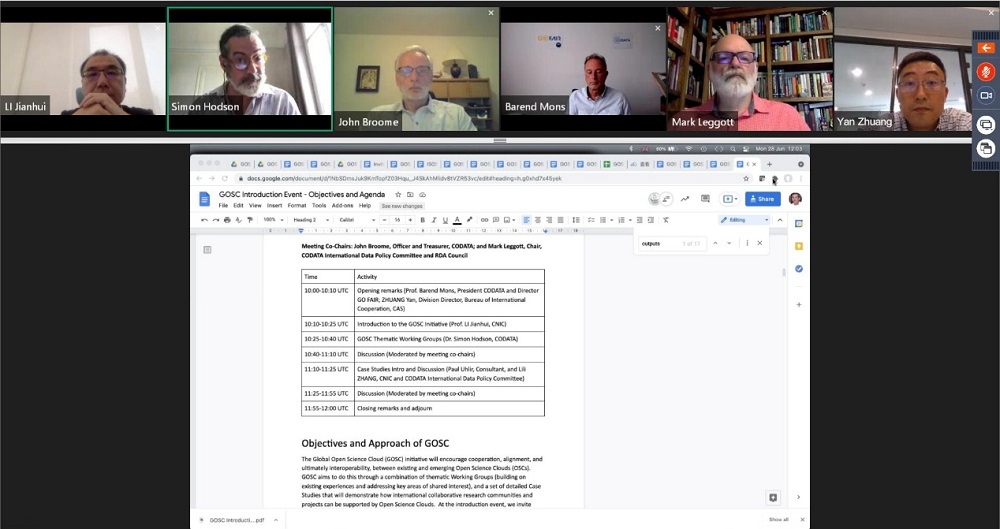The image size is (1000, 529).
Task: Go to Docs home icon
Action: click(205, 199)
